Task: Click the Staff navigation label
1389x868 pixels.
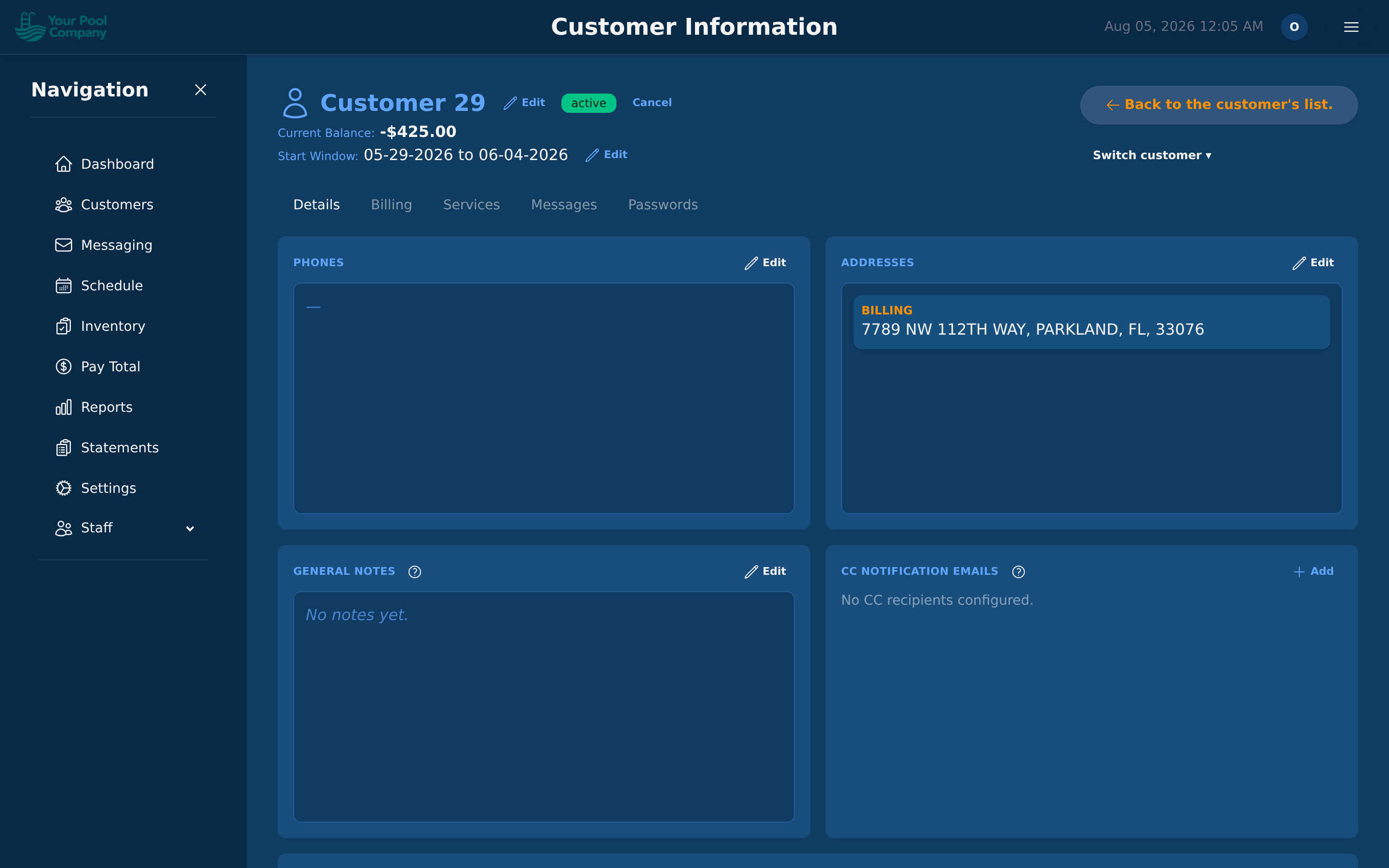Action: coord(96,528)
